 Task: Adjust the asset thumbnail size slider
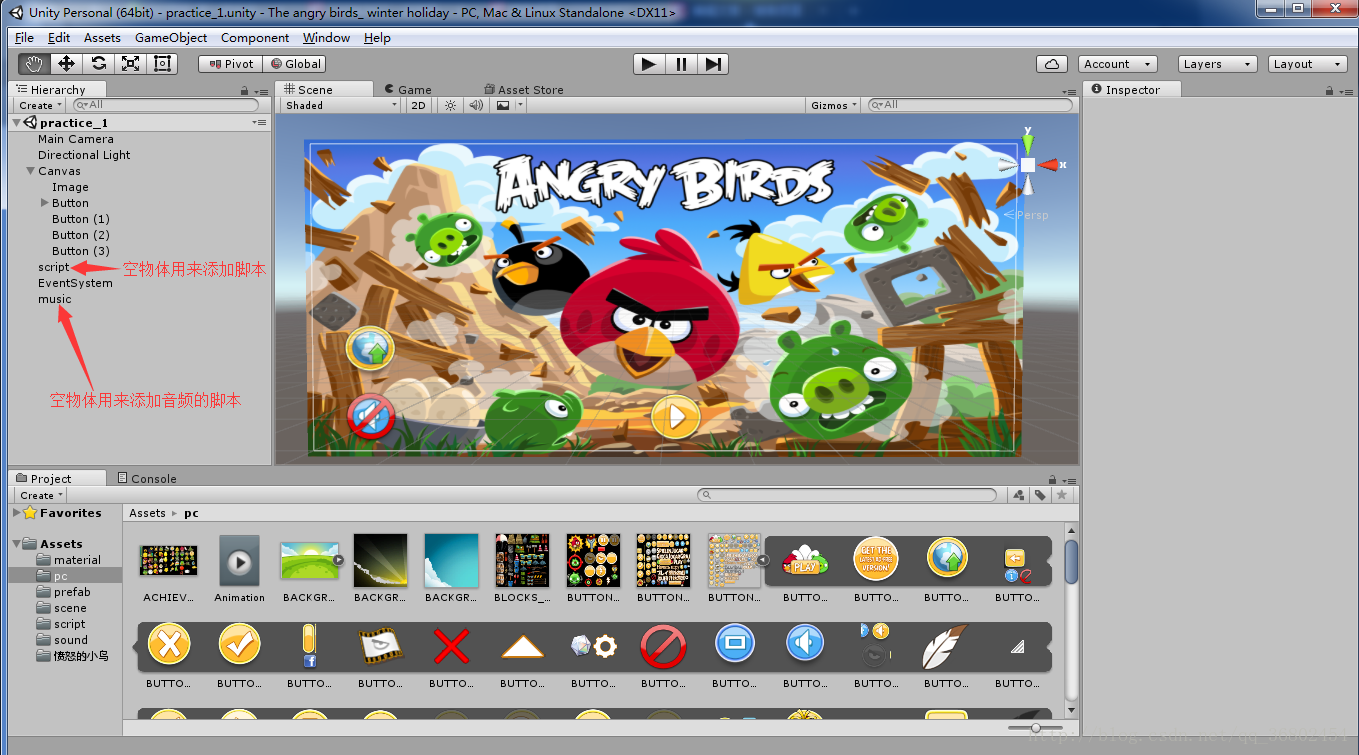click(1035, 728)
